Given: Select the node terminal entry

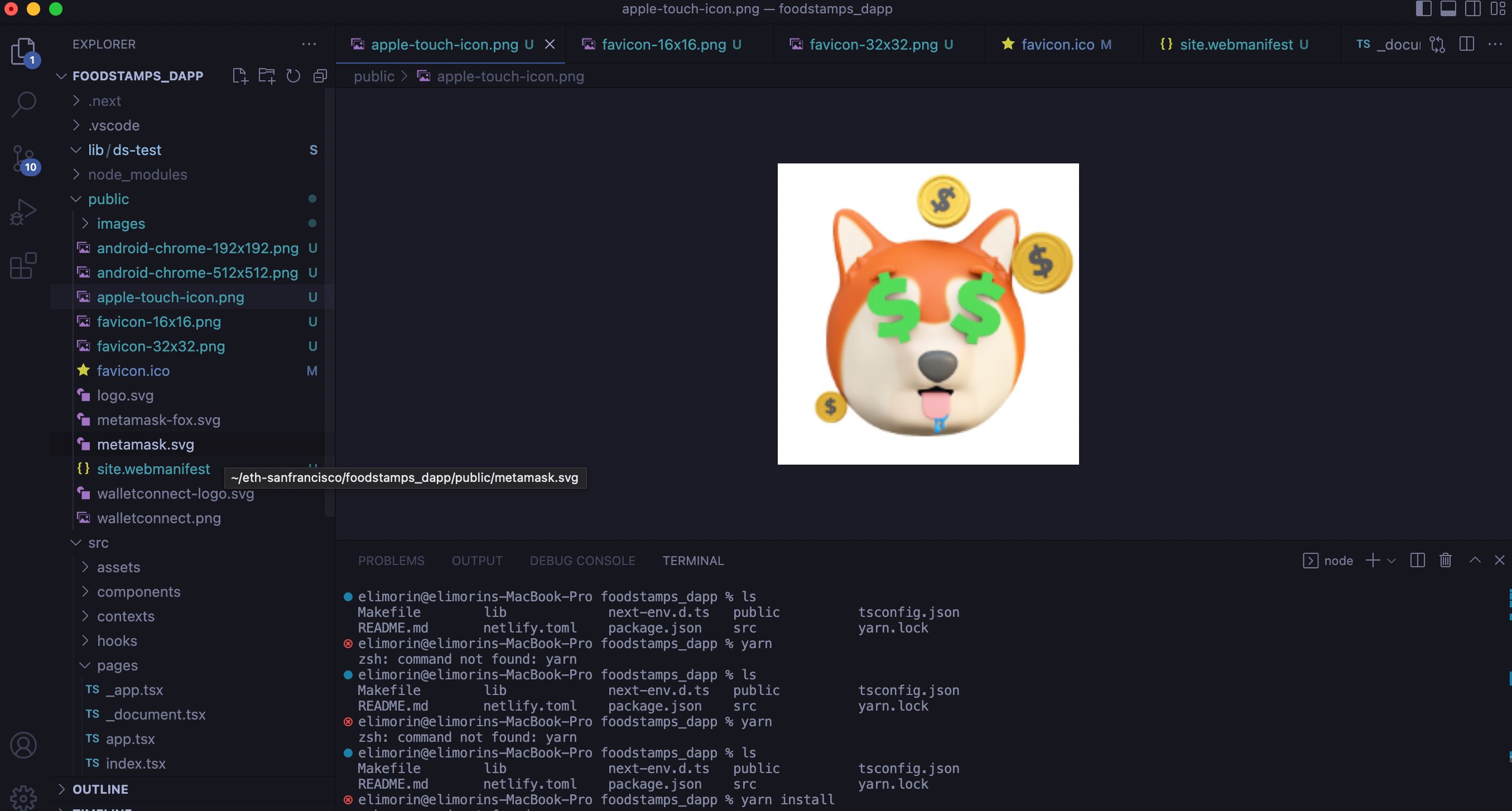Looking at the screenshot, I should (1328, 561).
